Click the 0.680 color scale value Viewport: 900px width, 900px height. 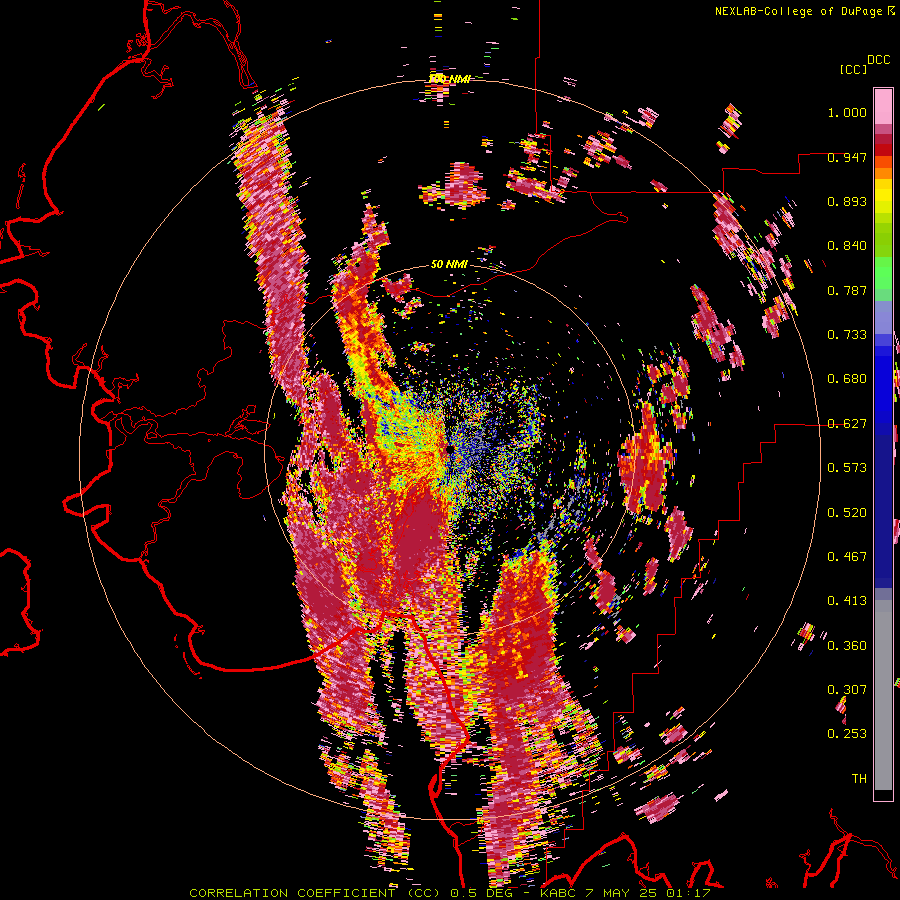coord(847,379)
